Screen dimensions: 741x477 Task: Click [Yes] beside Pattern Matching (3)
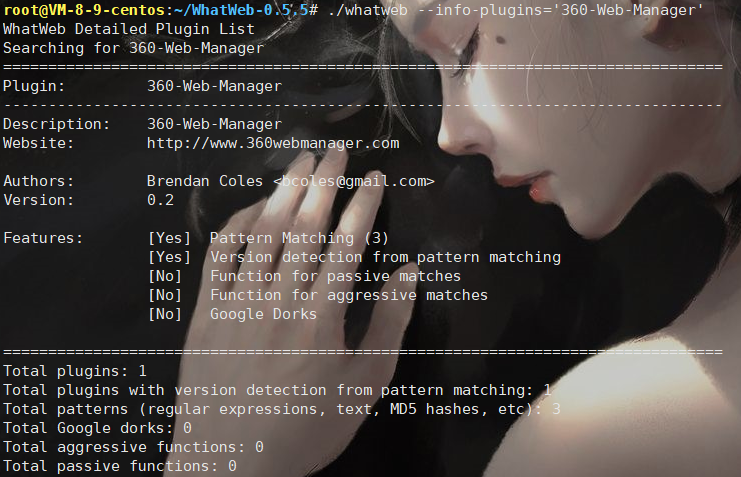[x=169, y=238]
